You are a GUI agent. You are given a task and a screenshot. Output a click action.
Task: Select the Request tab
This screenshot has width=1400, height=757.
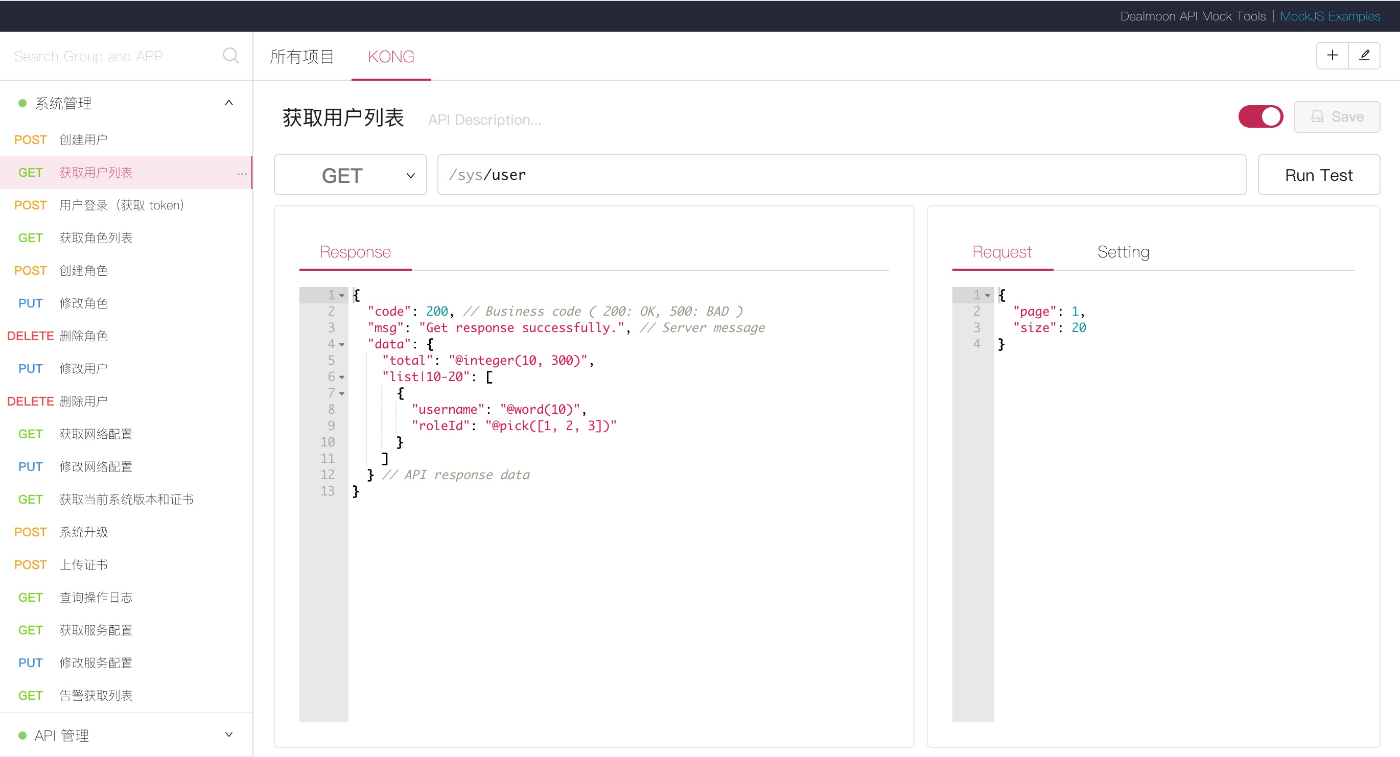click(1002, 252)
